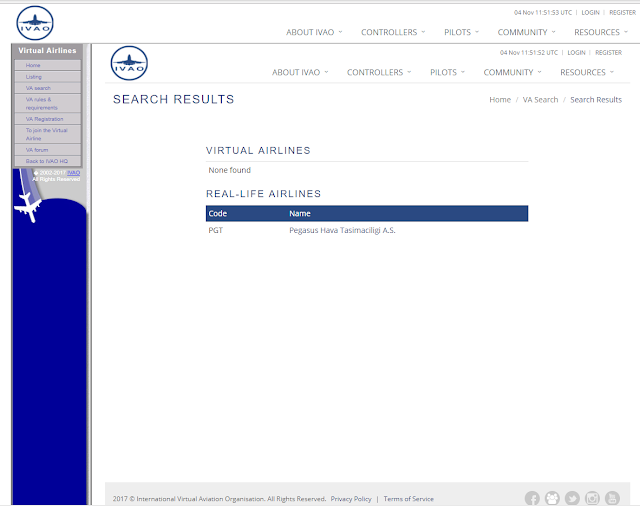Open the Twitter icon in the footer
Viewport: 640px width, 518px height.
pyautogui.click(x=572, y=498)
